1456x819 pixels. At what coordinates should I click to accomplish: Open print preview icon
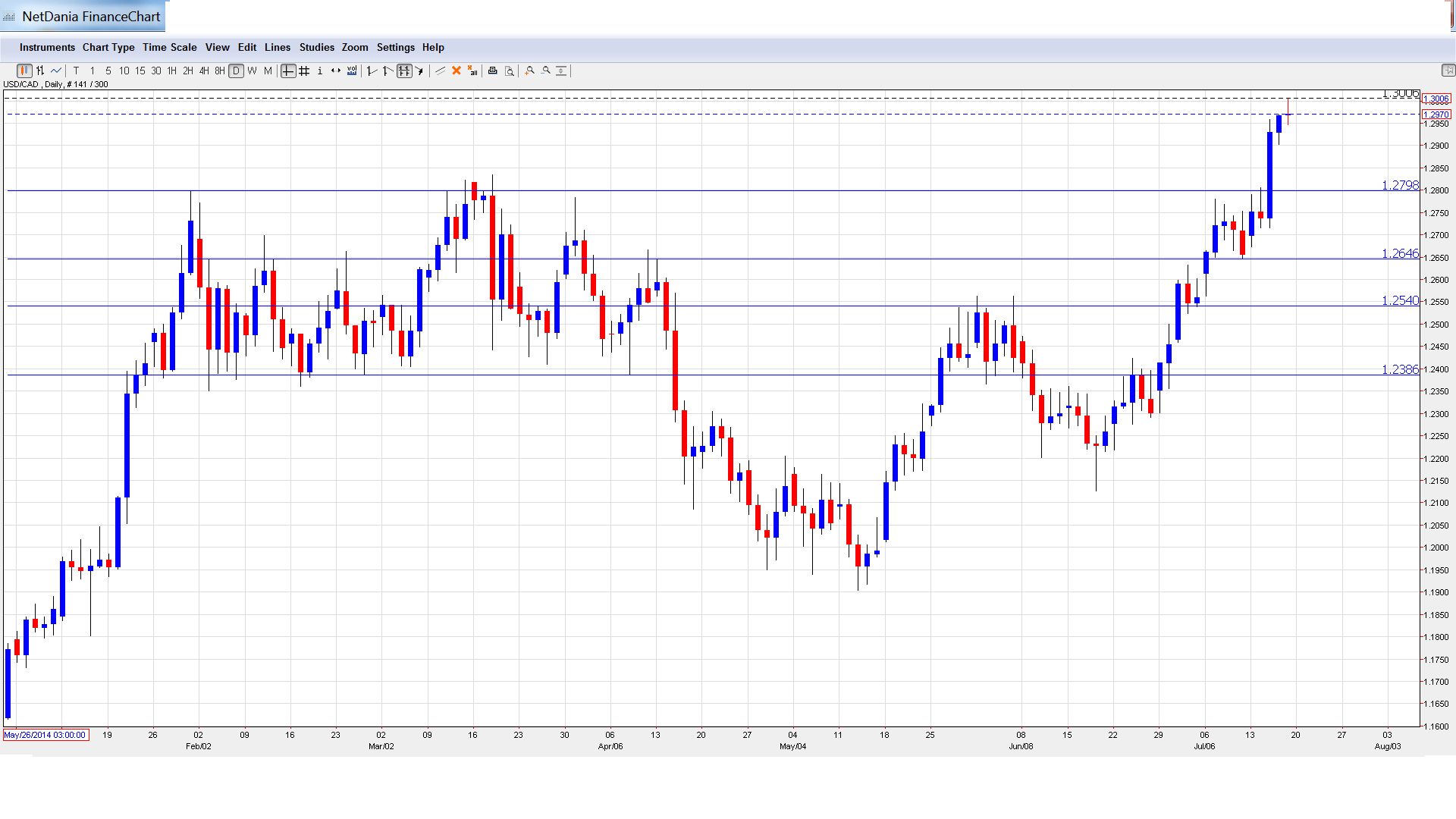[x=510, y=71]
